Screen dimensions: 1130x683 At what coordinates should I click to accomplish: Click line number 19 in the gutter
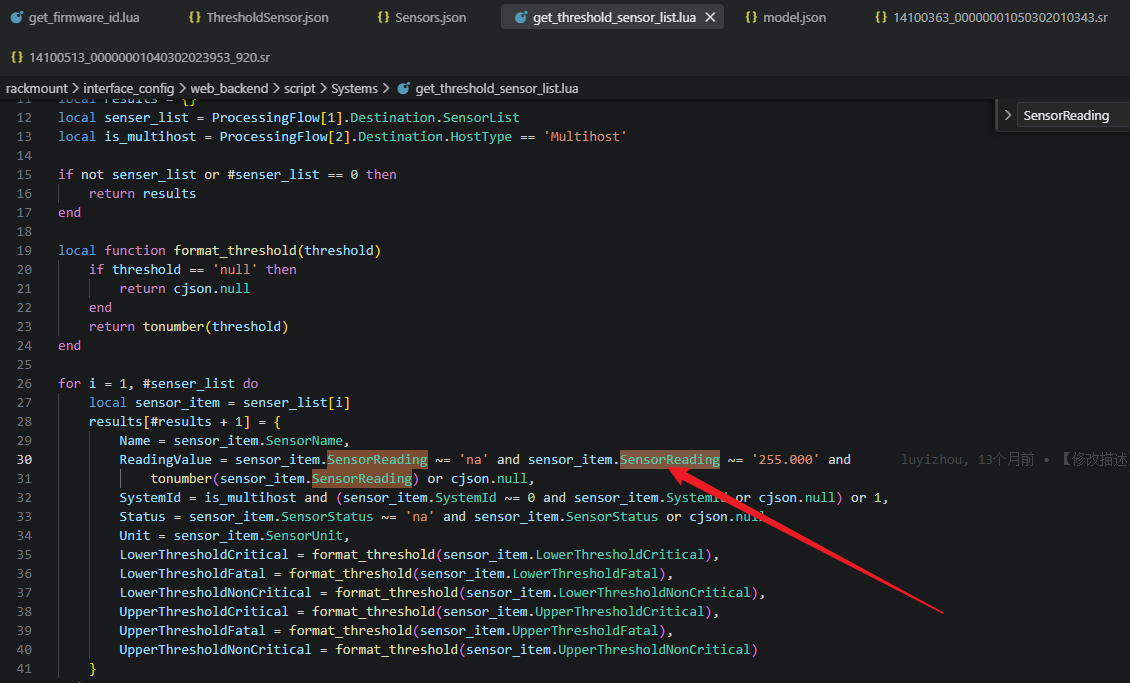[24, 251]
